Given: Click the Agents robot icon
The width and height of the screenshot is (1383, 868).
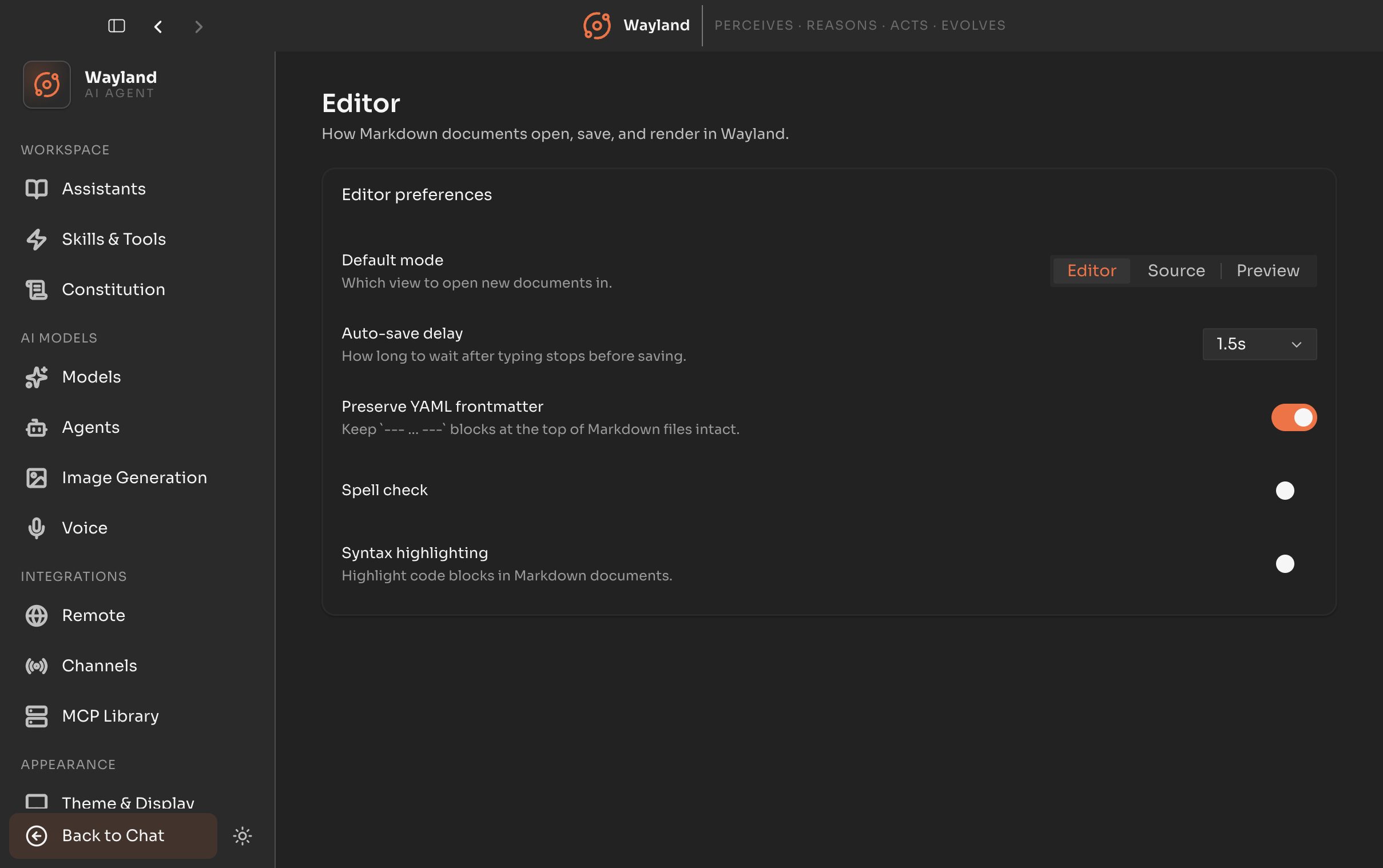Looking at the screenshot, I should 36,428.
